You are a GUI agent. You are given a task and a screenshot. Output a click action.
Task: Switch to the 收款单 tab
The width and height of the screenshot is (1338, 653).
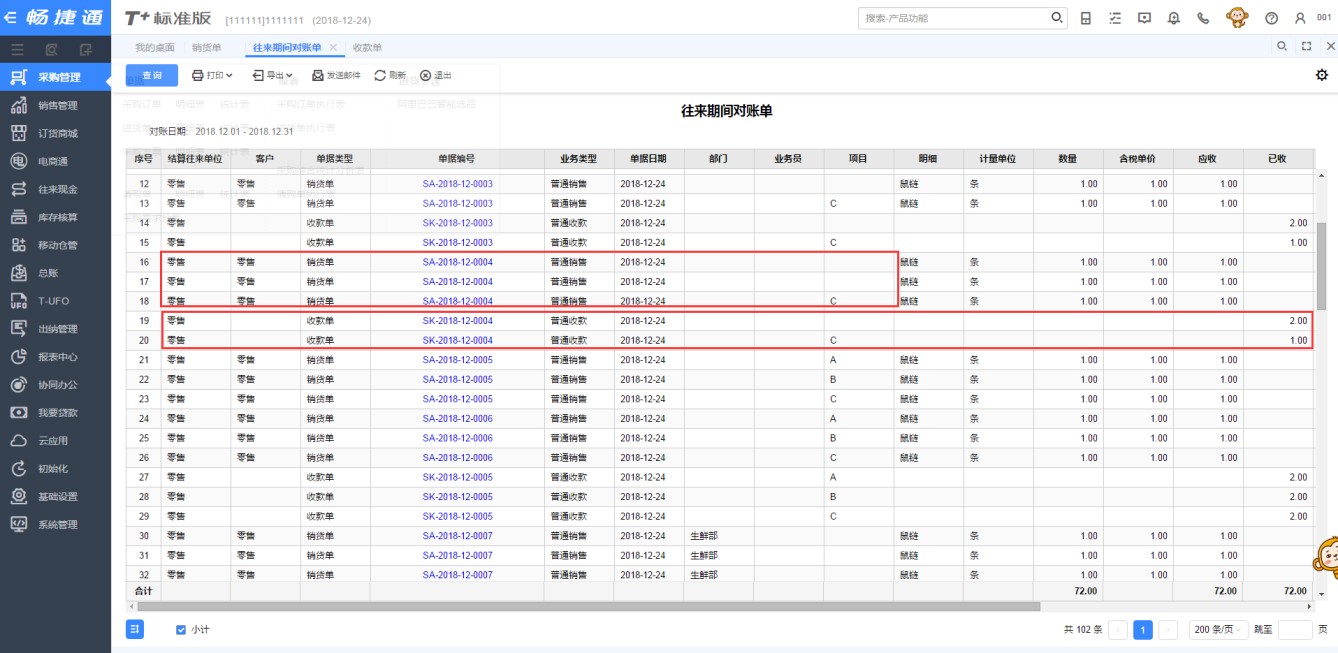point(367,48)
